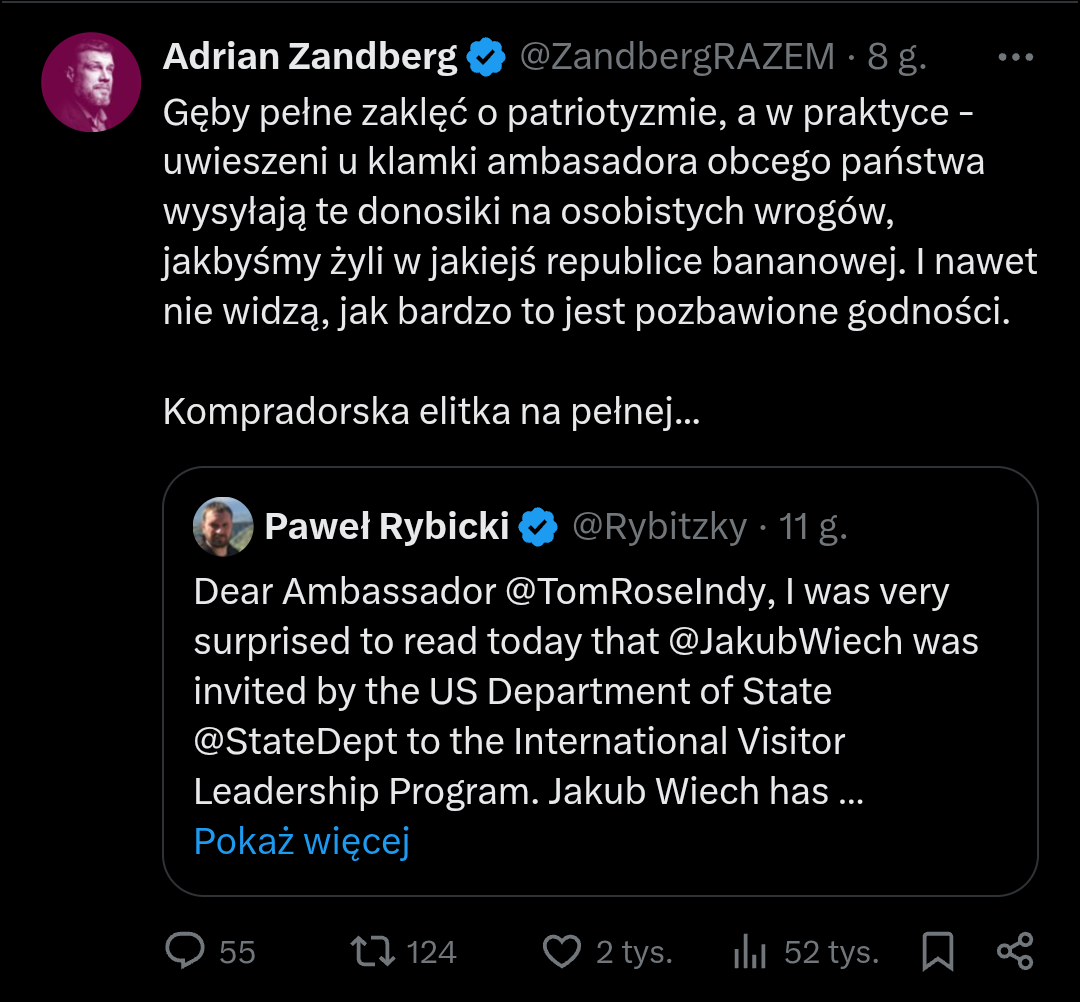Click the Adrian Zandberg display name
The image size is (1080, 1002).
coord(310,57)
